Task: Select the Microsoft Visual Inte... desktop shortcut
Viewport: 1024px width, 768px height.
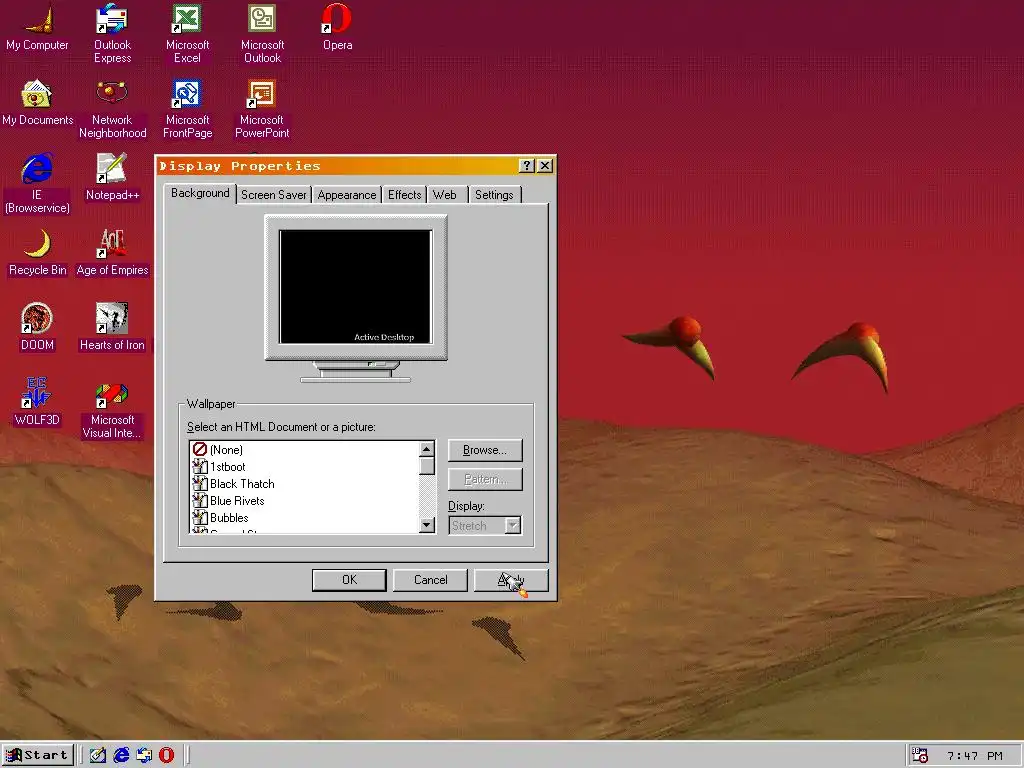Action: tap(112, 411)
